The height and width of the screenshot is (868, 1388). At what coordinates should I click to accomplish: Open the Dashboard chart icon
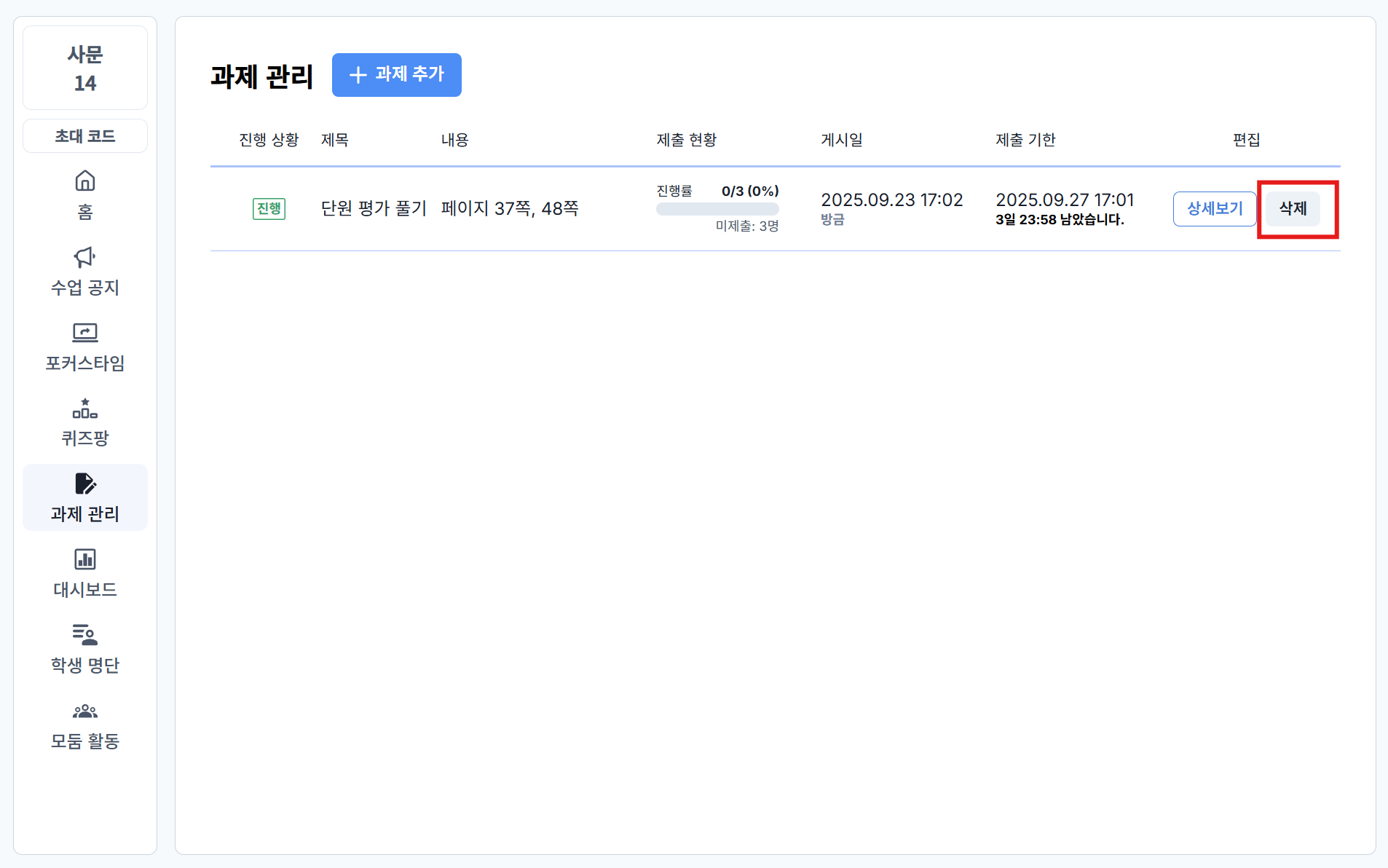coord(85,559)
